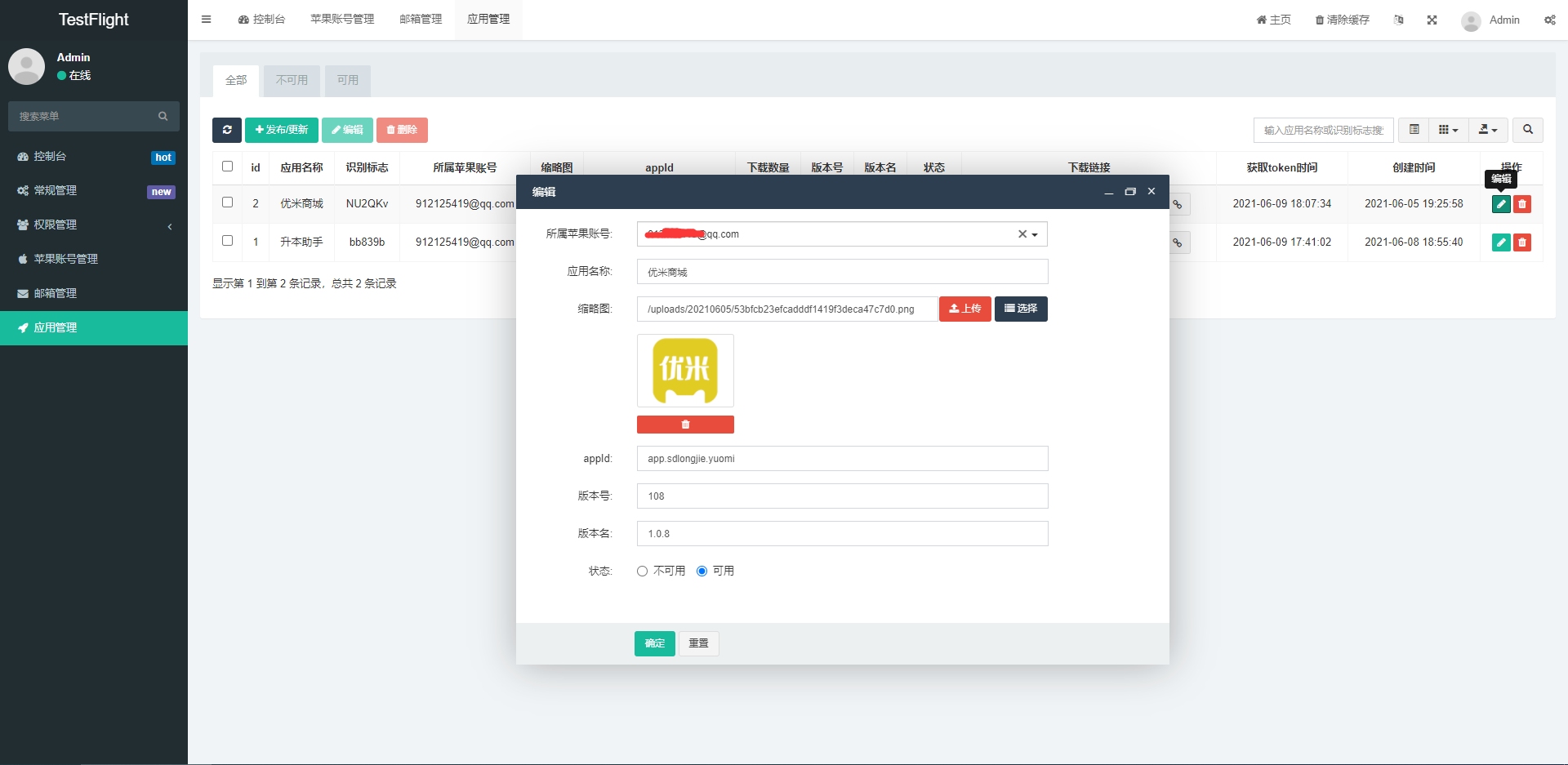Screen dimensions: 1568x765
Task: Click the hamburger menu icon to toggle the sidebar
Action: (207, 20)
